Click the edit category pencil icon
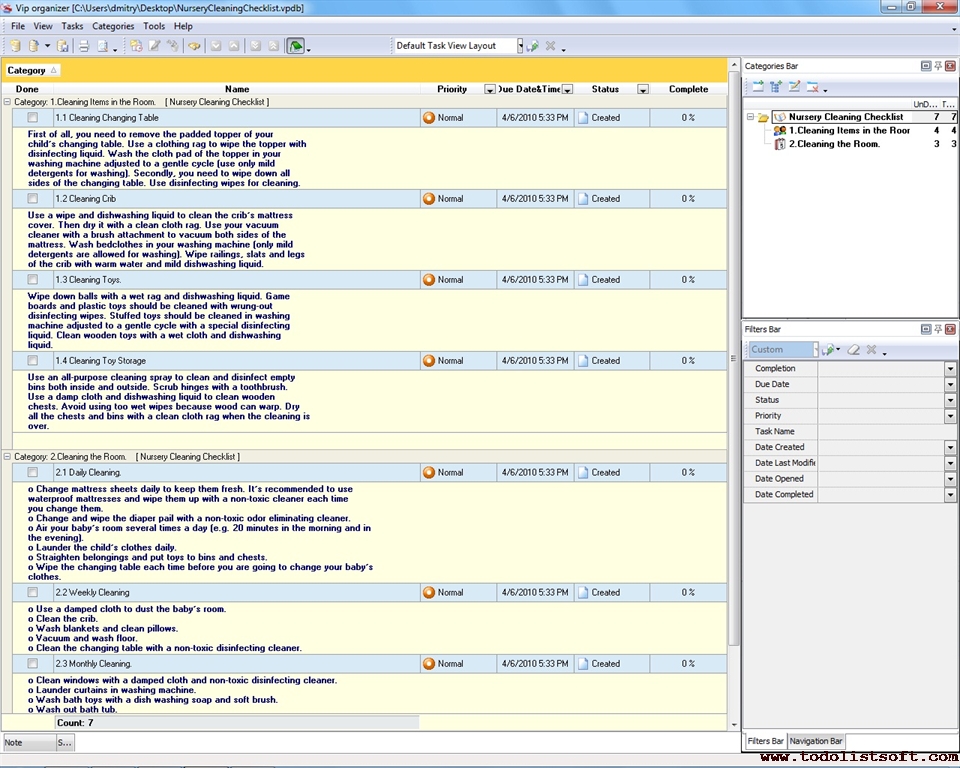 coord(794,87)
